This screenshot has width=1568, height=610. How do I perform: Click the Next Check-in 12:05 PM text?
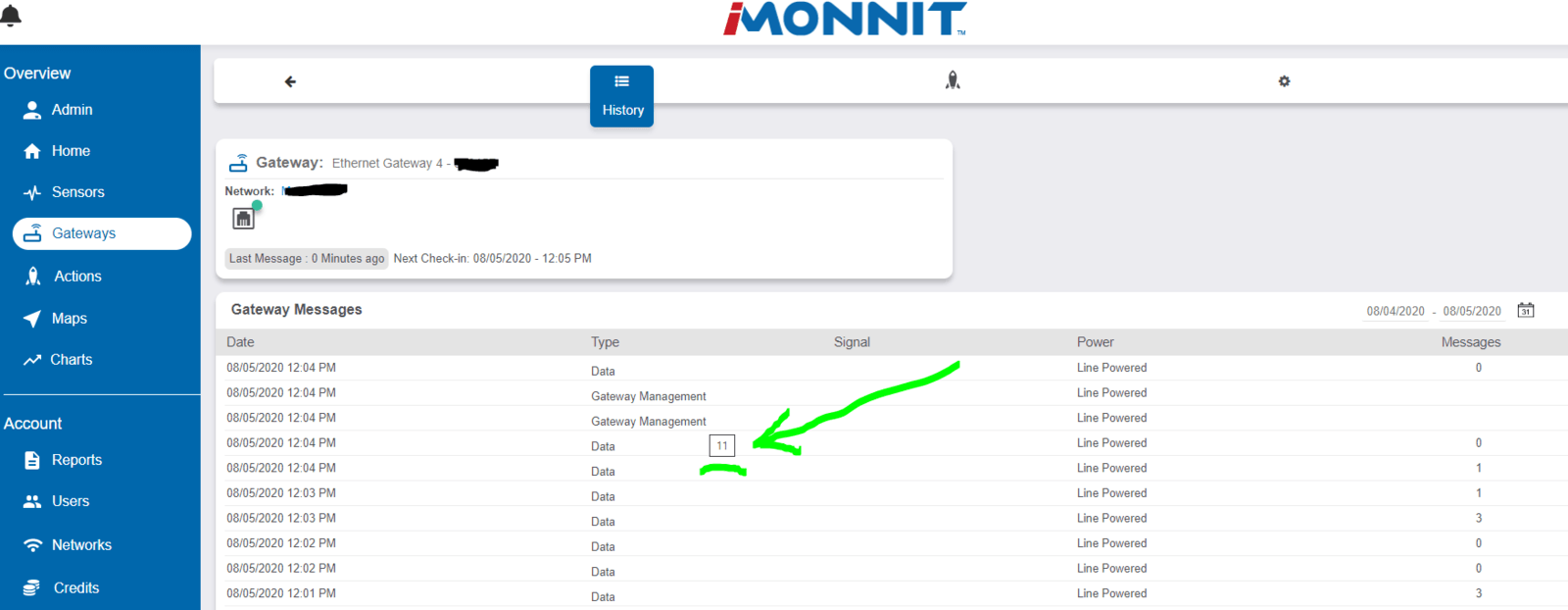click(492, 259)
